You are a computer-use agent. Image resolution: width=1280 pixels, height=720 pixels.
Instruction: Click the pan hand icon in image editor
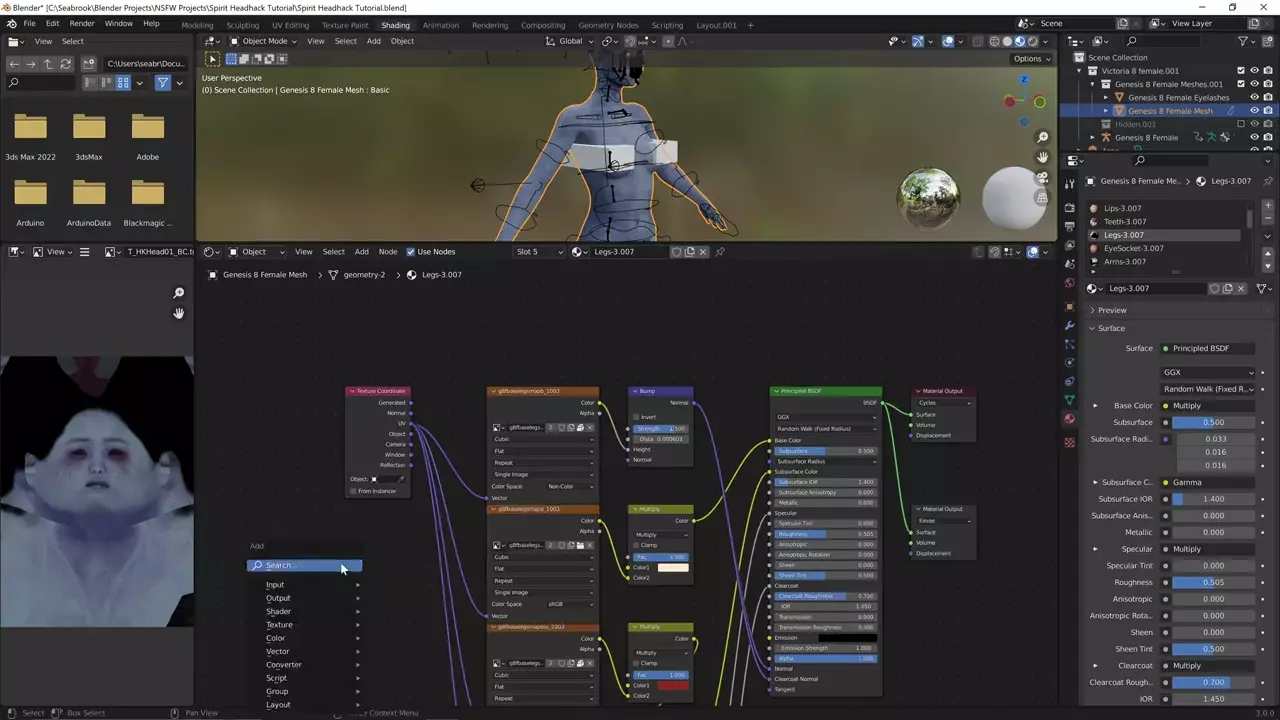pos(178,313)
